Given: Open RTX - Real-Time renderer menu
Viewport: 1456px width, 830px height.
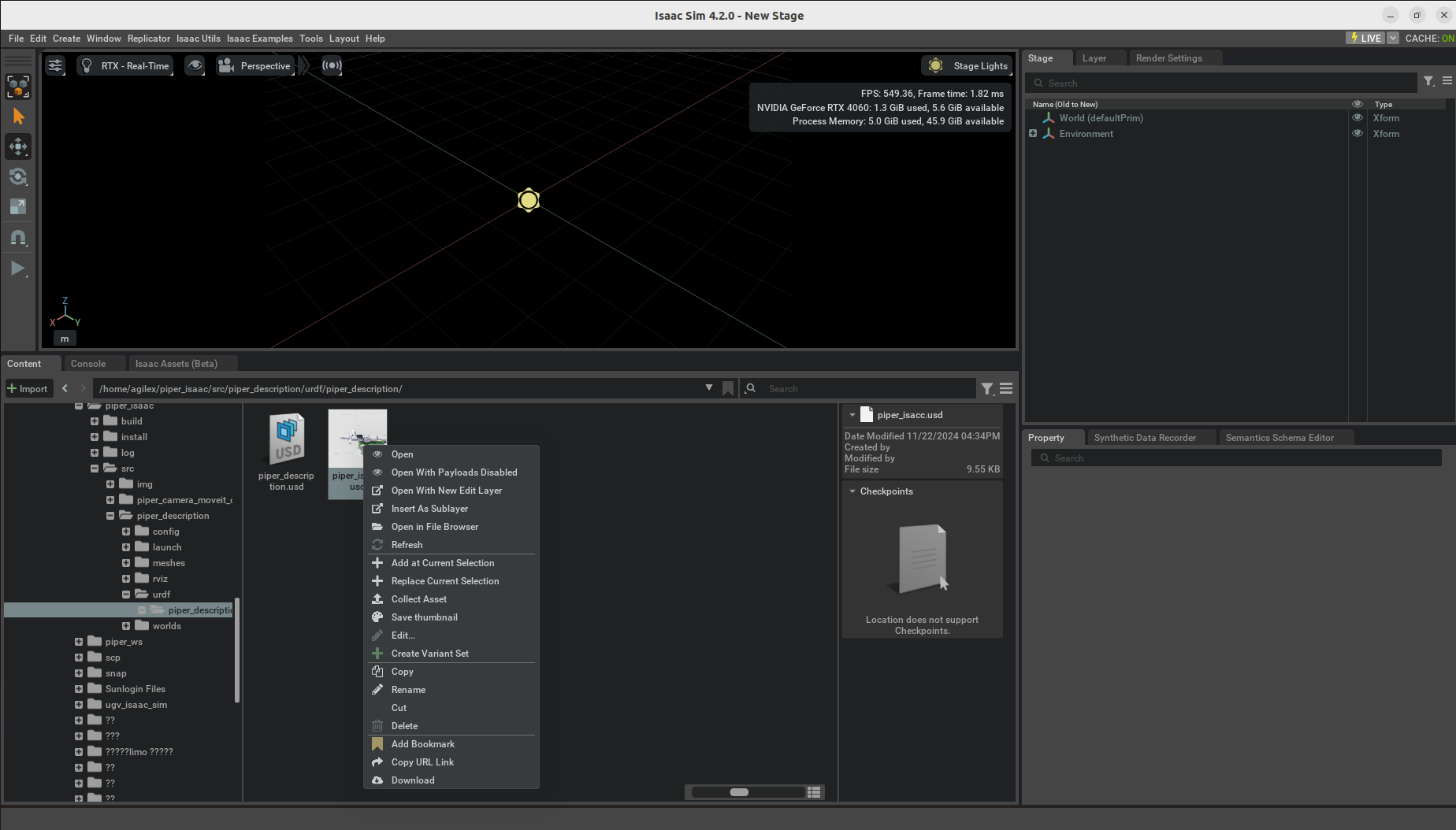Looking at the screenshot, I should click(x=125, y=66).
